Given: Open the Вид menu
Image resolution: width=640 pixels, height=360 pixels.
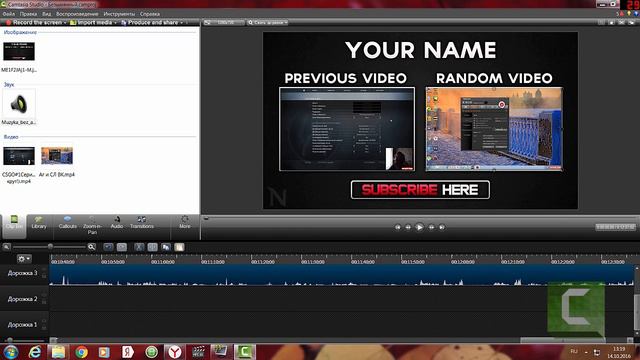Looking at the screenshot, I should 47,14.
